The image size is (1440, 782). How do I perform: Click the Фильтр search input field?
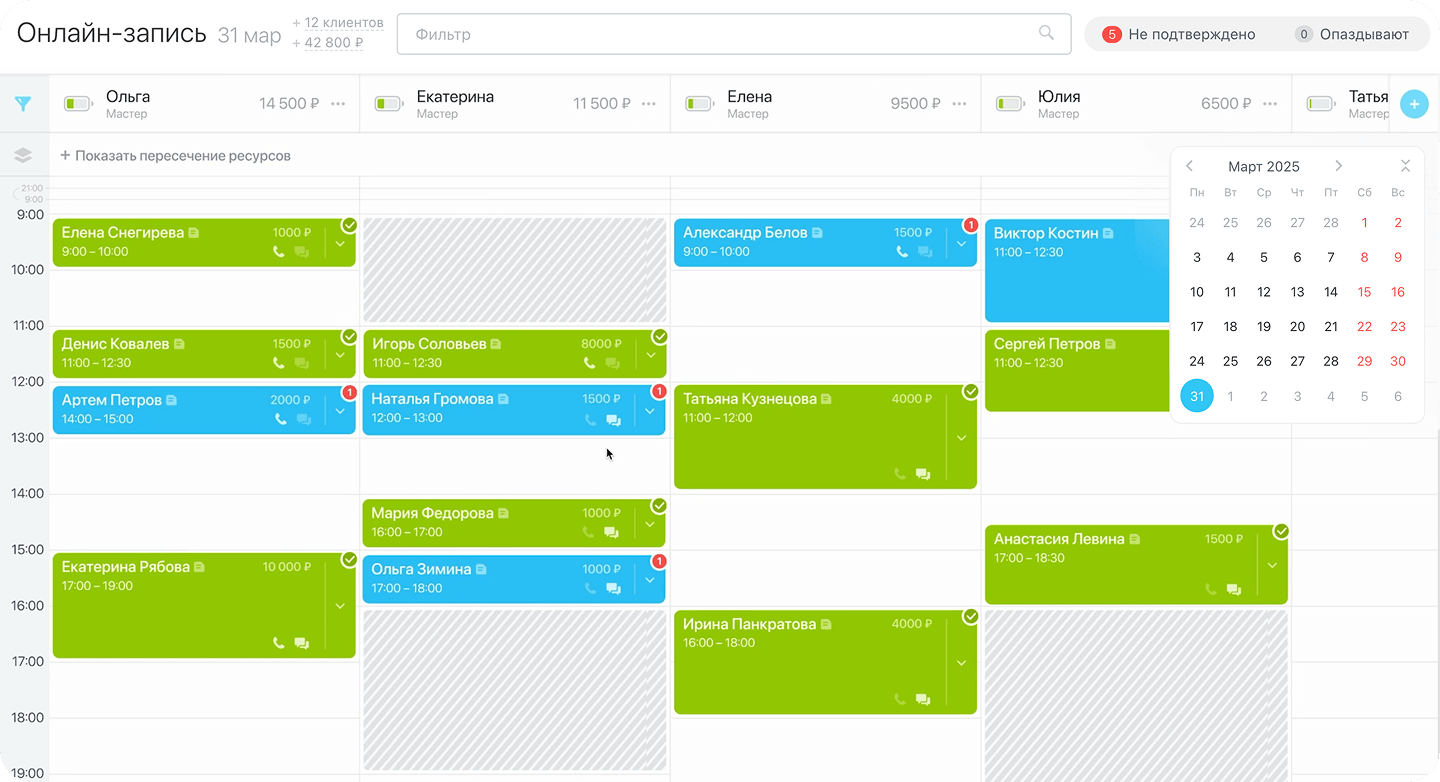[x=720, y=34]
